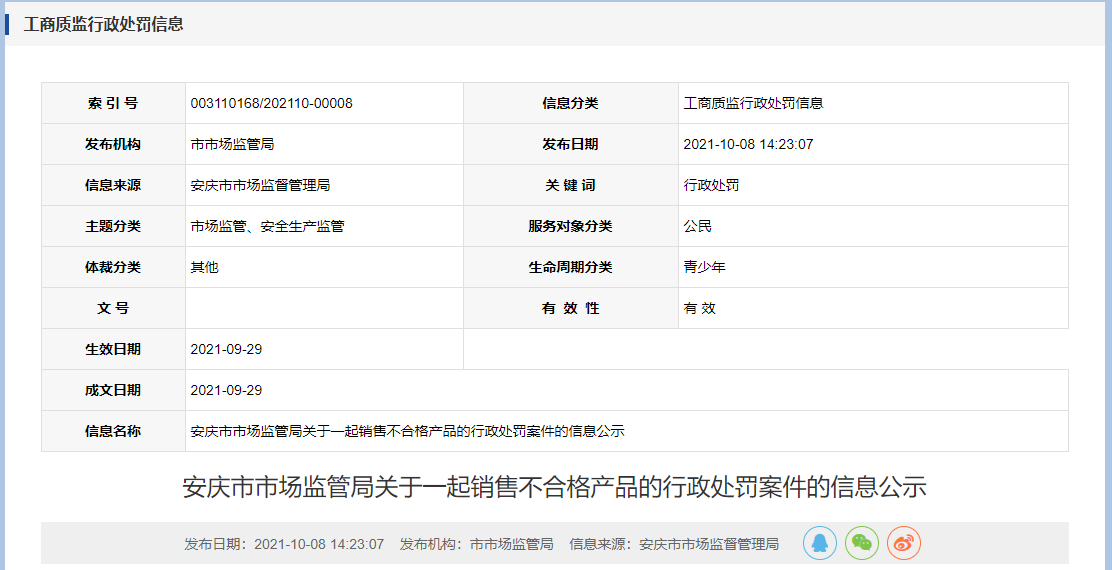Viewport: 1112px width, 570px height.
Task: Click the 信息分类 label cell
Action: point(571,104)
